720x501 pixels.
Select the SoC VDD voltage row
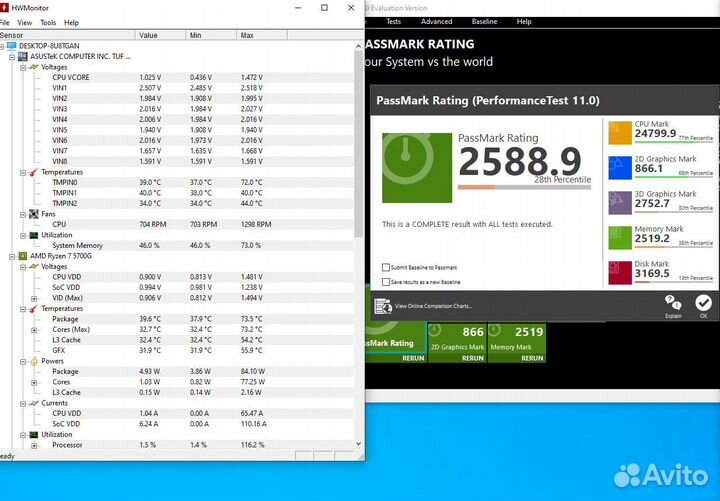click(x=177, y=287)
